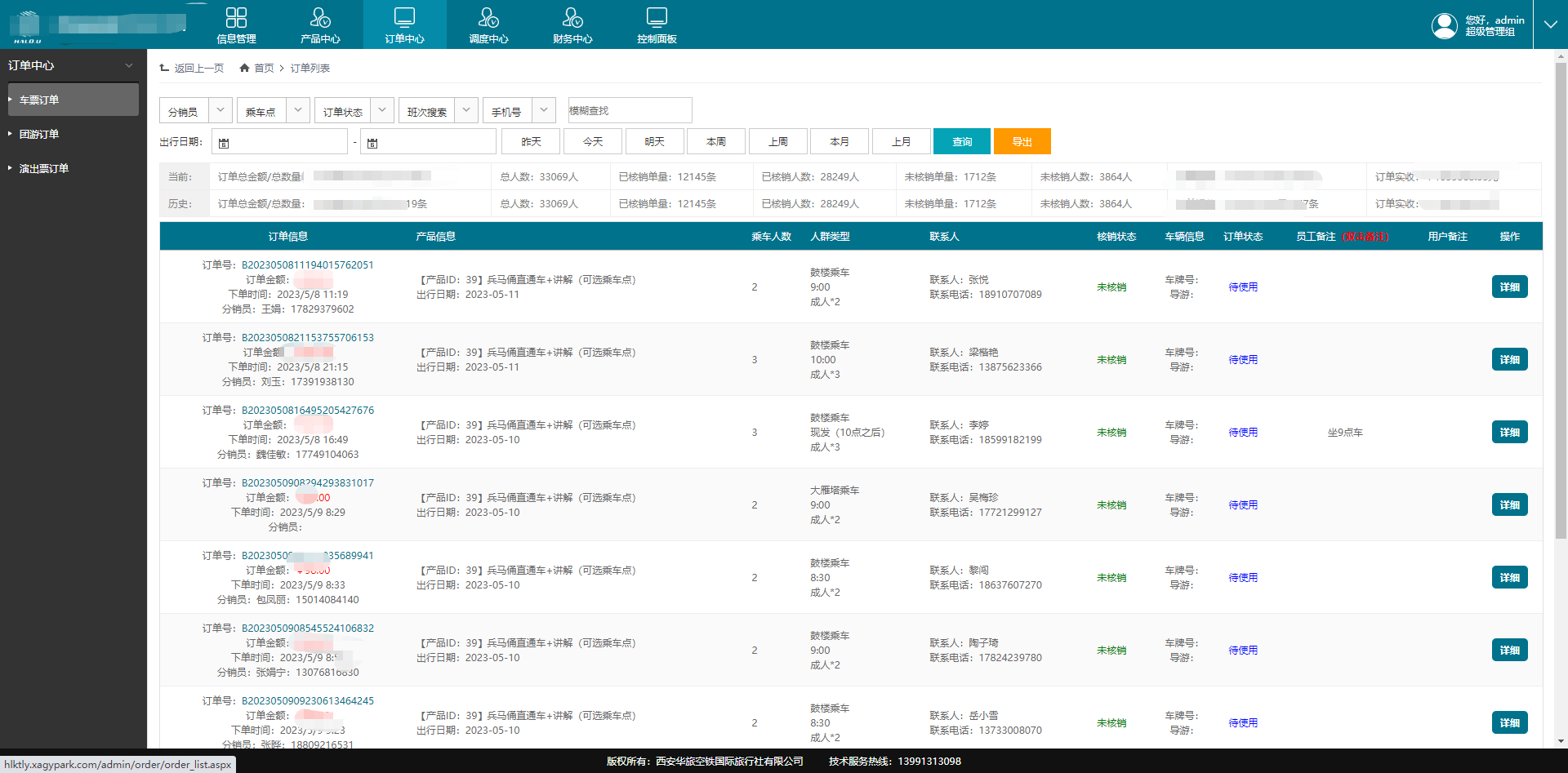Click 详细 for contact 黎闯

point(1509,577)
